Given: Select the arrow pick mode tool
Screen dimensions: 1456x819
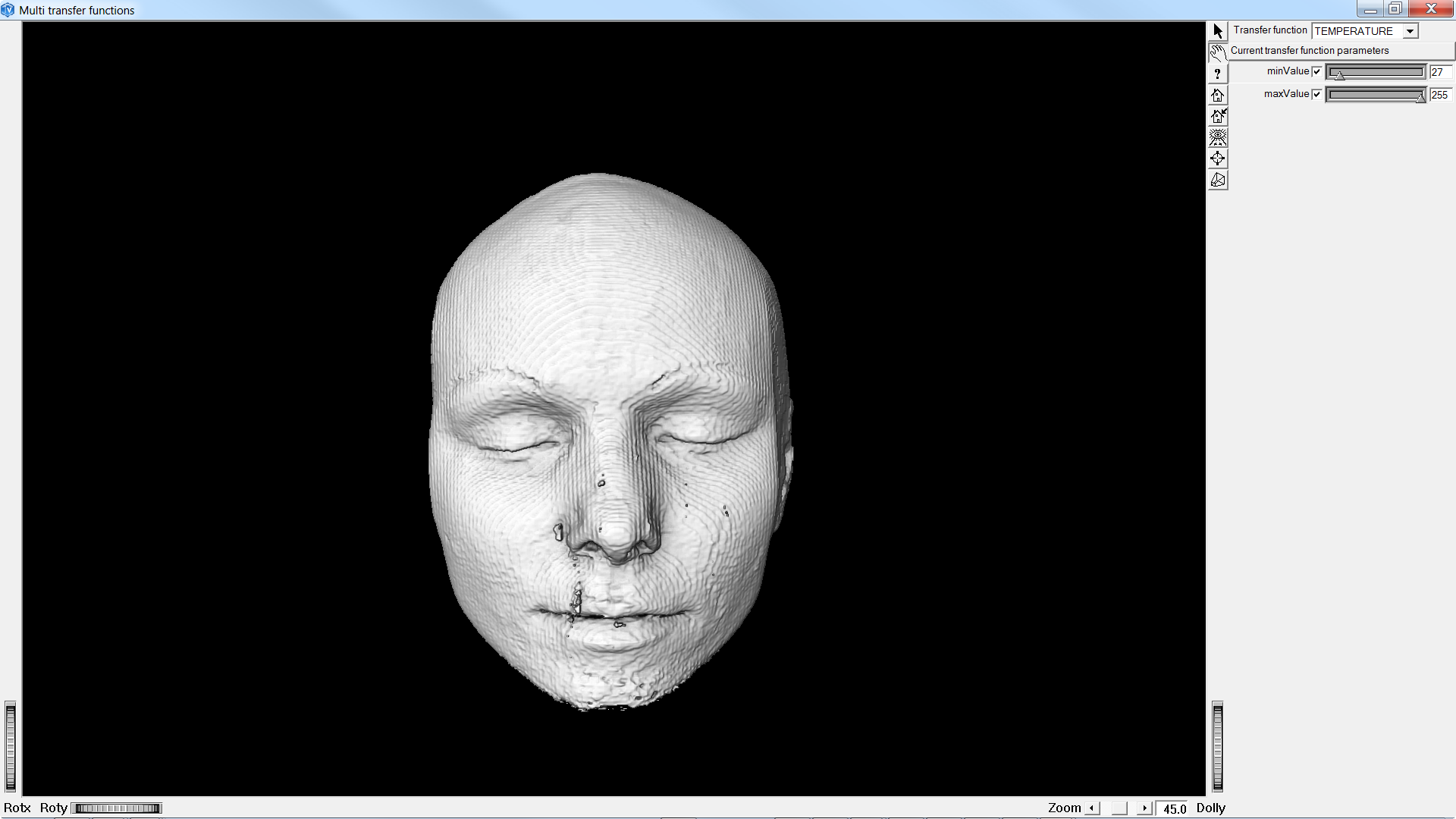Looking at the screenshot, I should tap(1218, 31).
